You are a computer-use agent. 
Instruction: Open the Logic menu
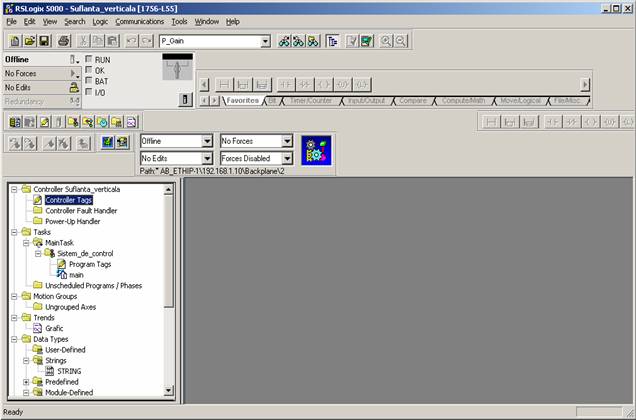coord(100,22)
